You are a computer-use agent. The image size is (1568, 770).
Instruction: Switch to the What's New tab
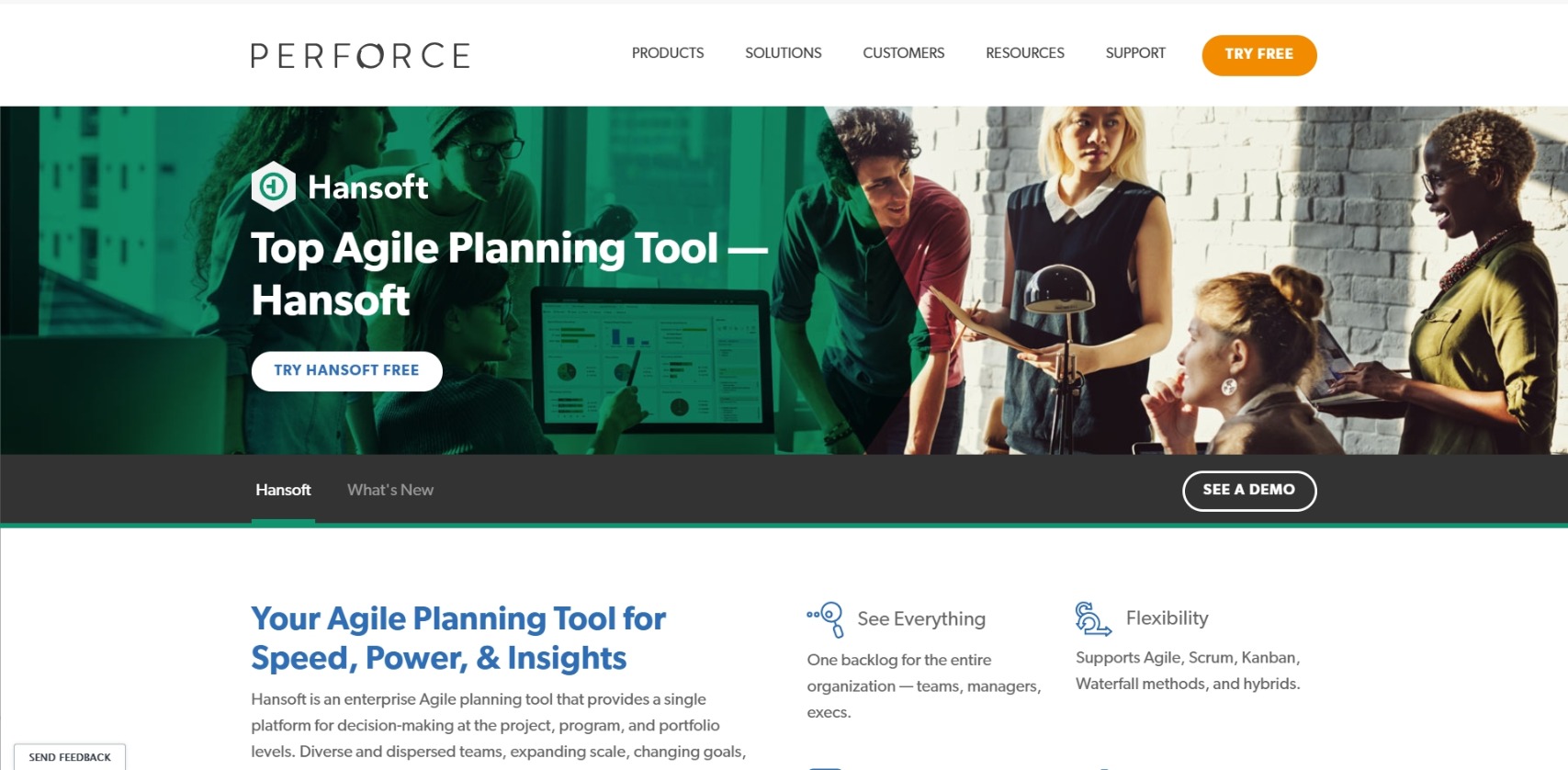(x=390, y=491)
